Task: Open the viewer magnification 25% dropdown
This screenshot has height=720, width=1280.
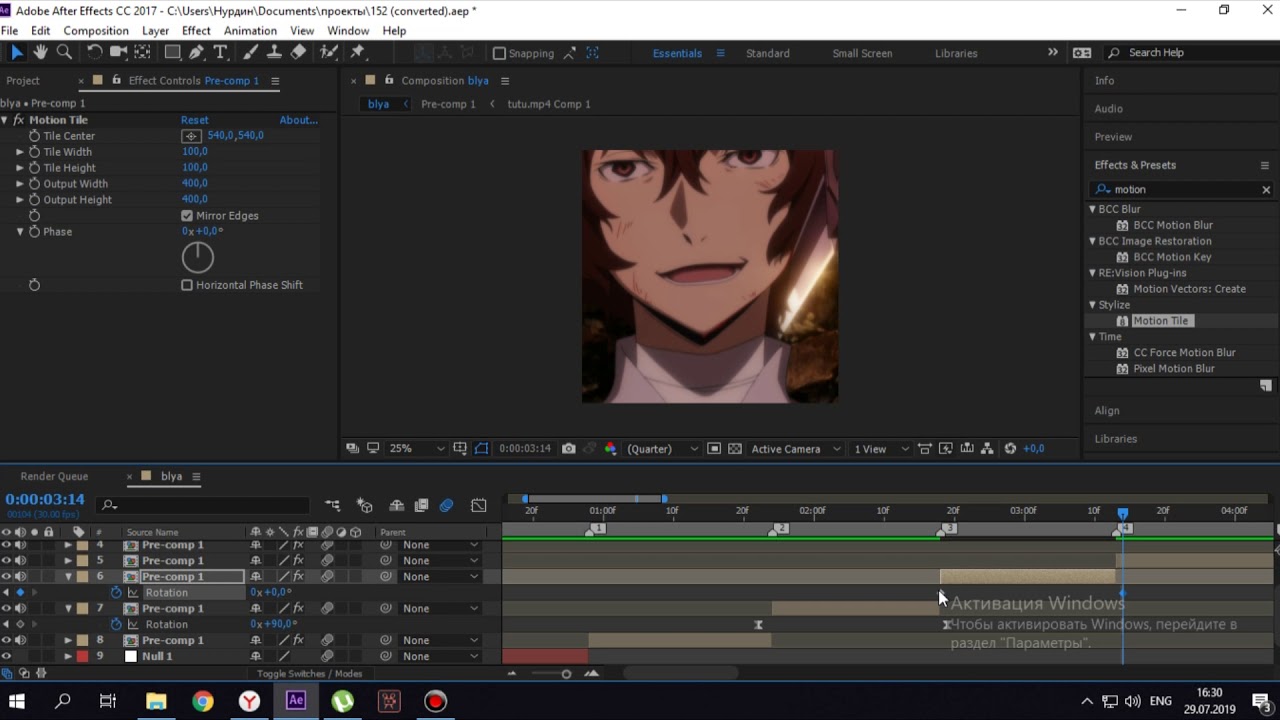Action: point(417,449)
